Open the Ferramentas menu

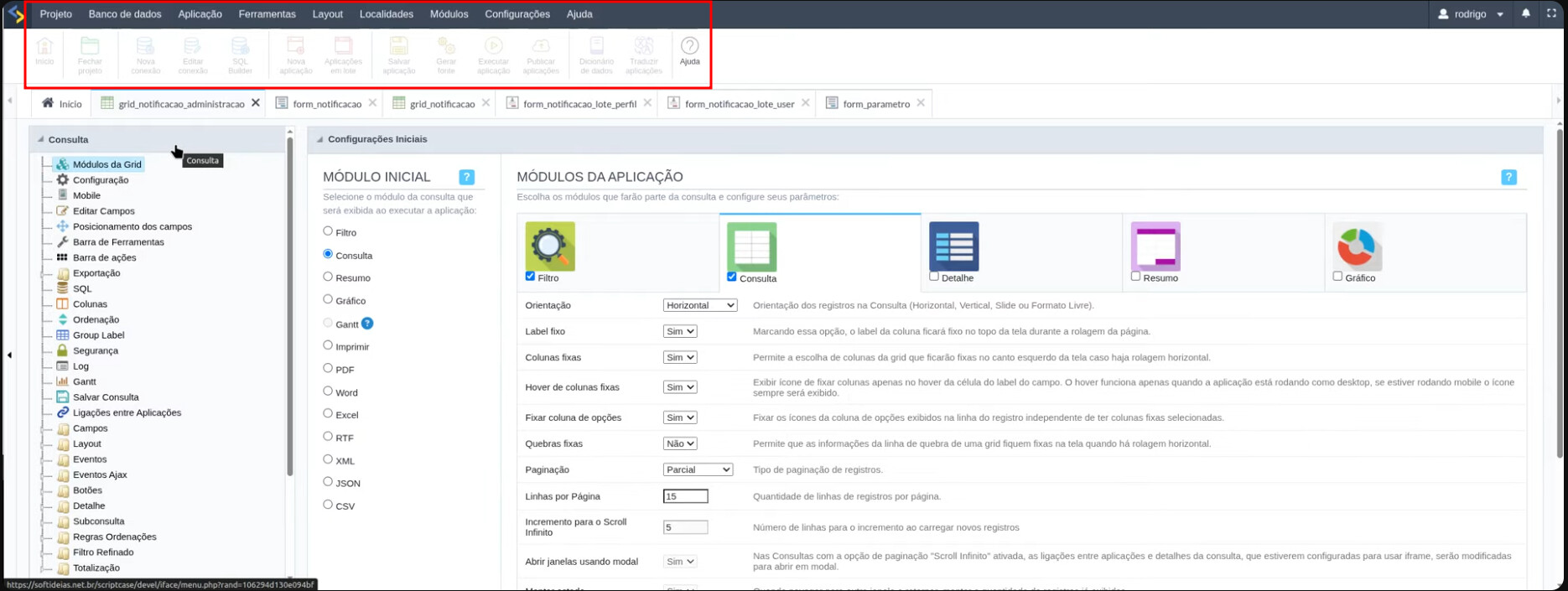coord(267,14)
